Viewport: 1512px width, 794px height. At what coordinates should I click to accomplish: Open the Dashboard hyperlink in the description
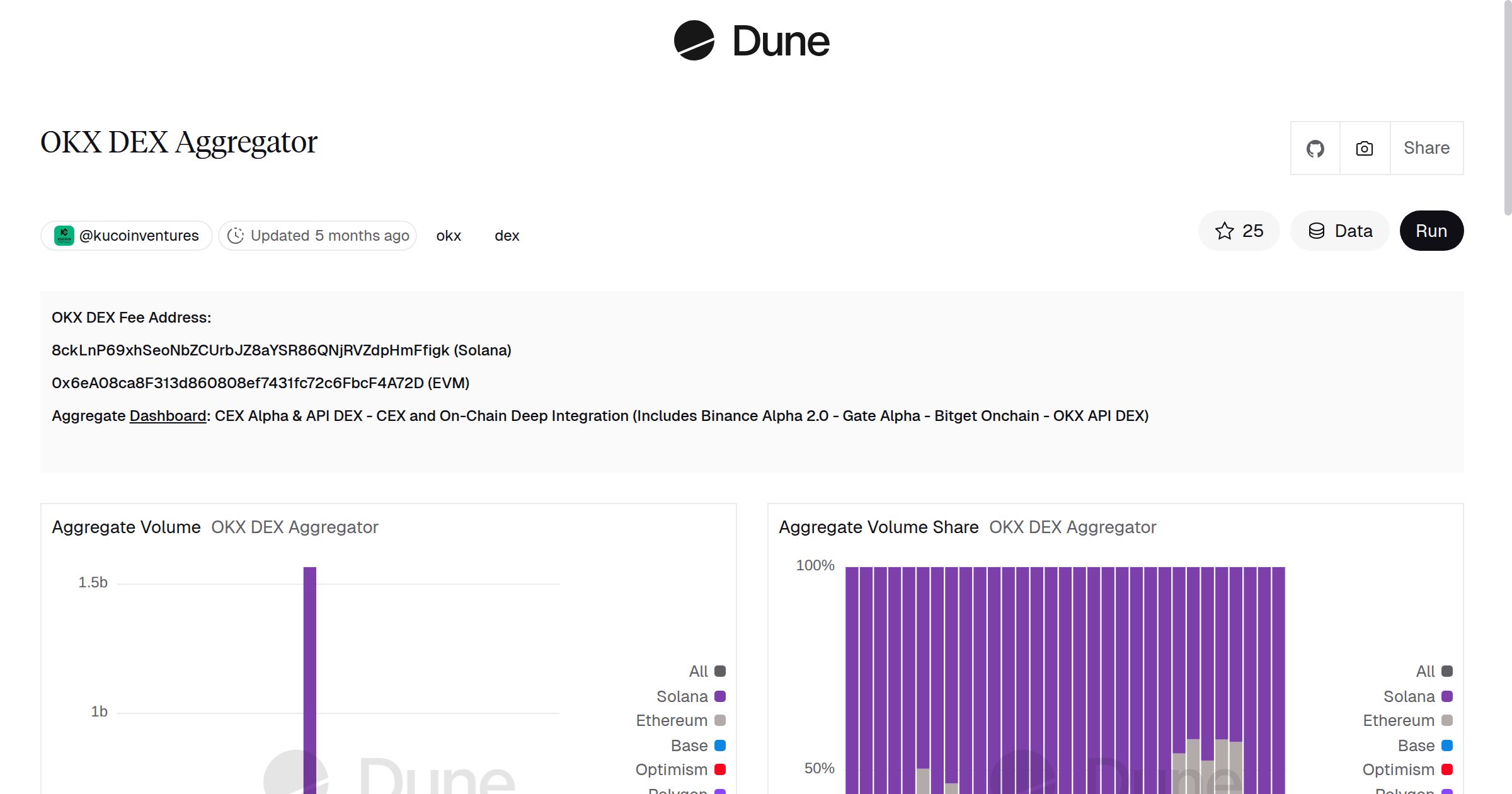[167, 416]
